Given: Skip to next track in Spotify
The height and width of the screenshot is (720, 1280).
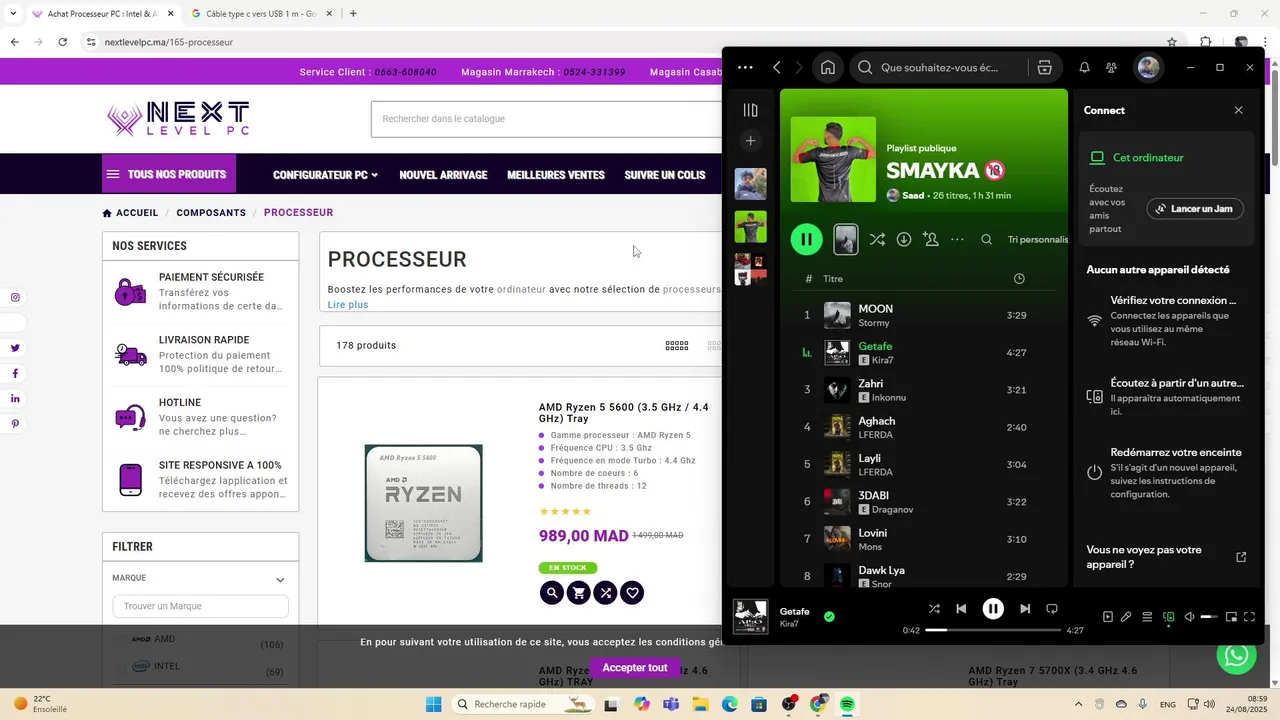Looking at the screenshot, I should (1025, 608).
